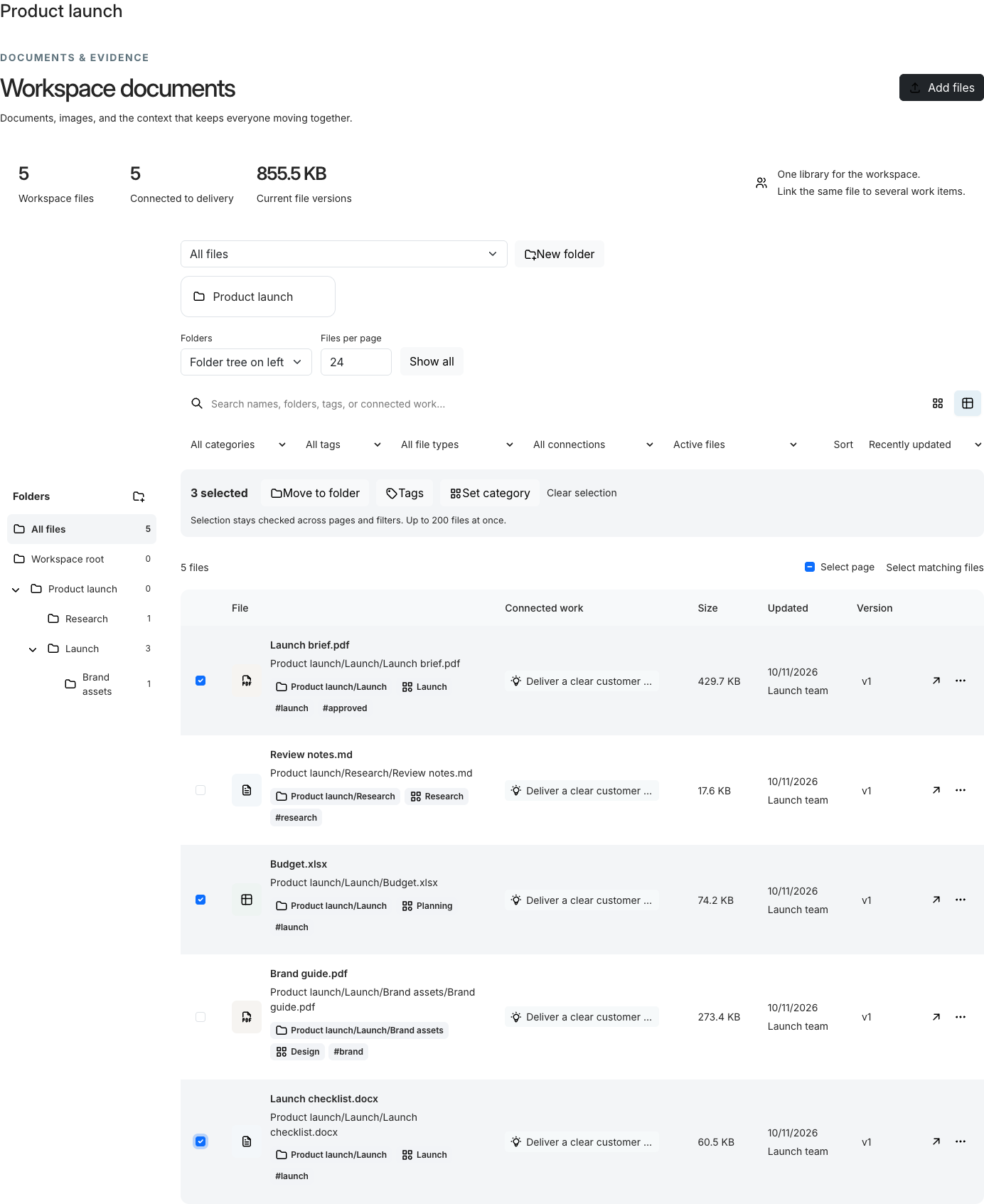Select Workspace root in folder tree

pyautogui.click(x=82, y=559)
